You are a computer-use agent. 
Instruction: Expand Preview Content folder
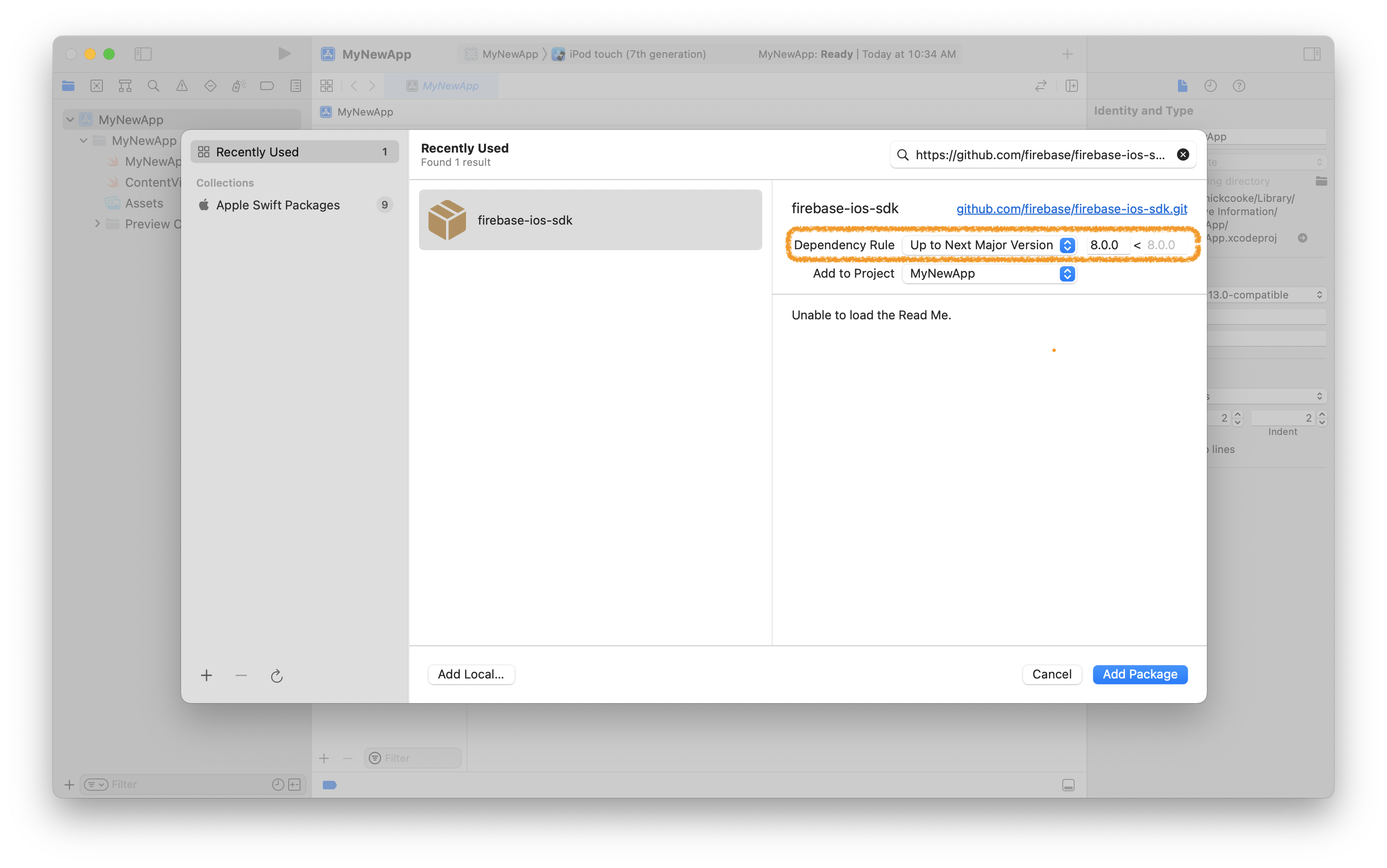click(x=98, y=224)
